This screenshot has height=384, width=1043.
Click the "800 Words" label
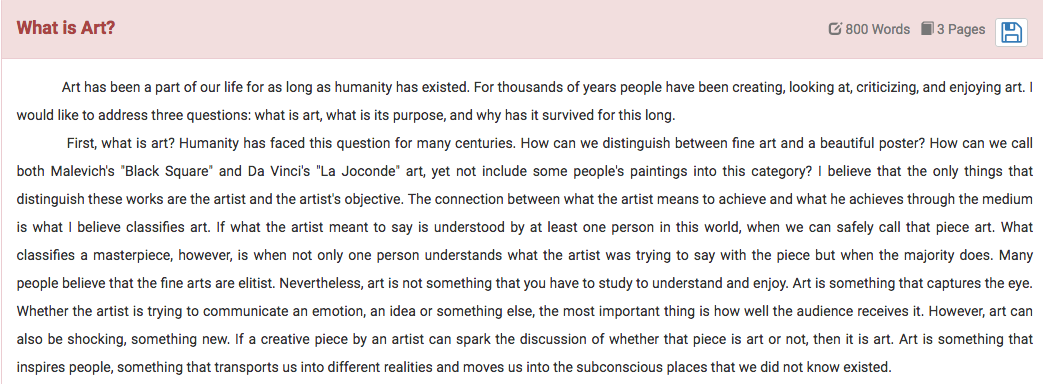pyautogui.click(x=877, y=29)
